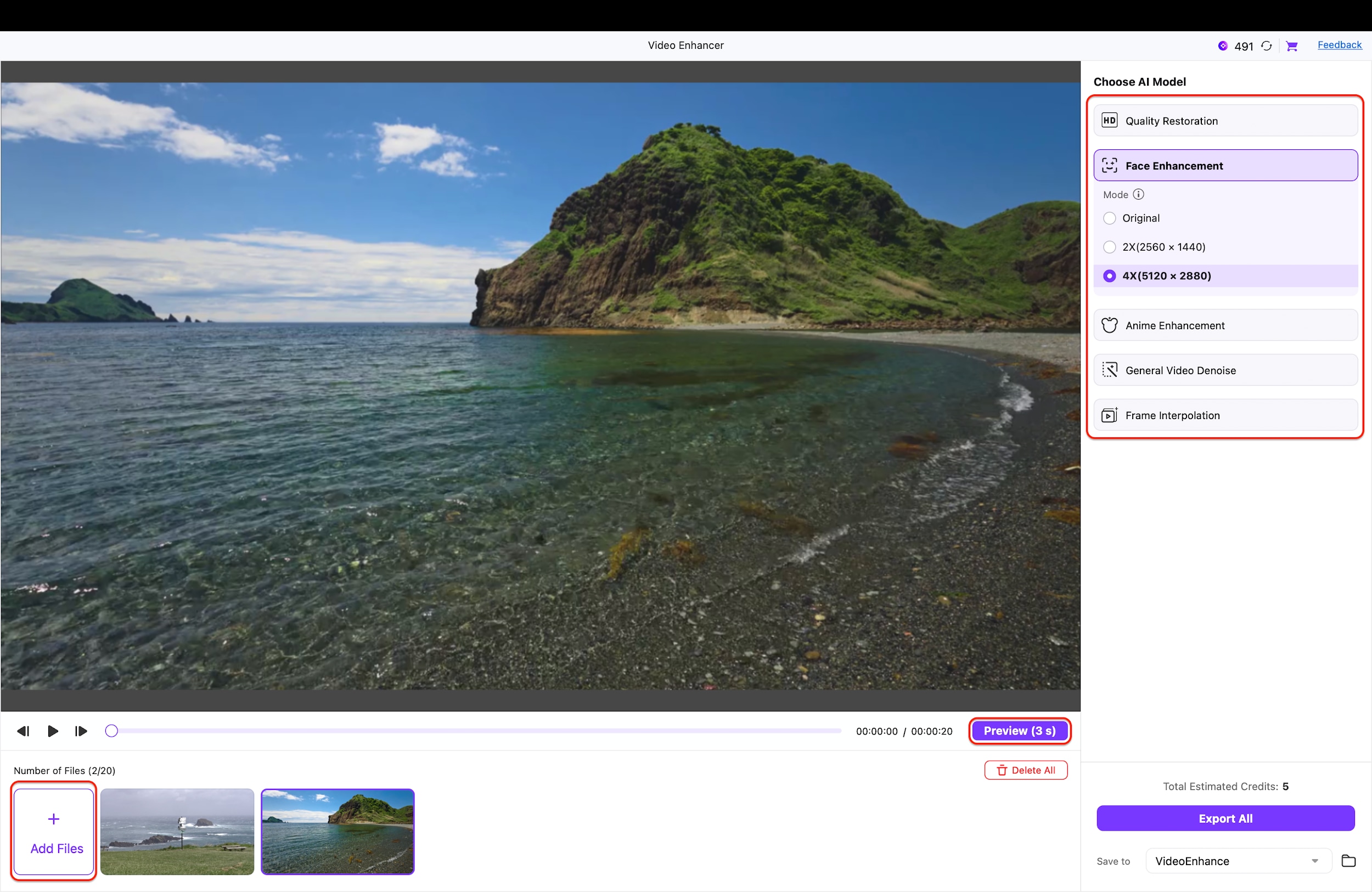Click the timeline playhead handle
The width and height of the screenshot is (1372, 892).
[111, 730]
